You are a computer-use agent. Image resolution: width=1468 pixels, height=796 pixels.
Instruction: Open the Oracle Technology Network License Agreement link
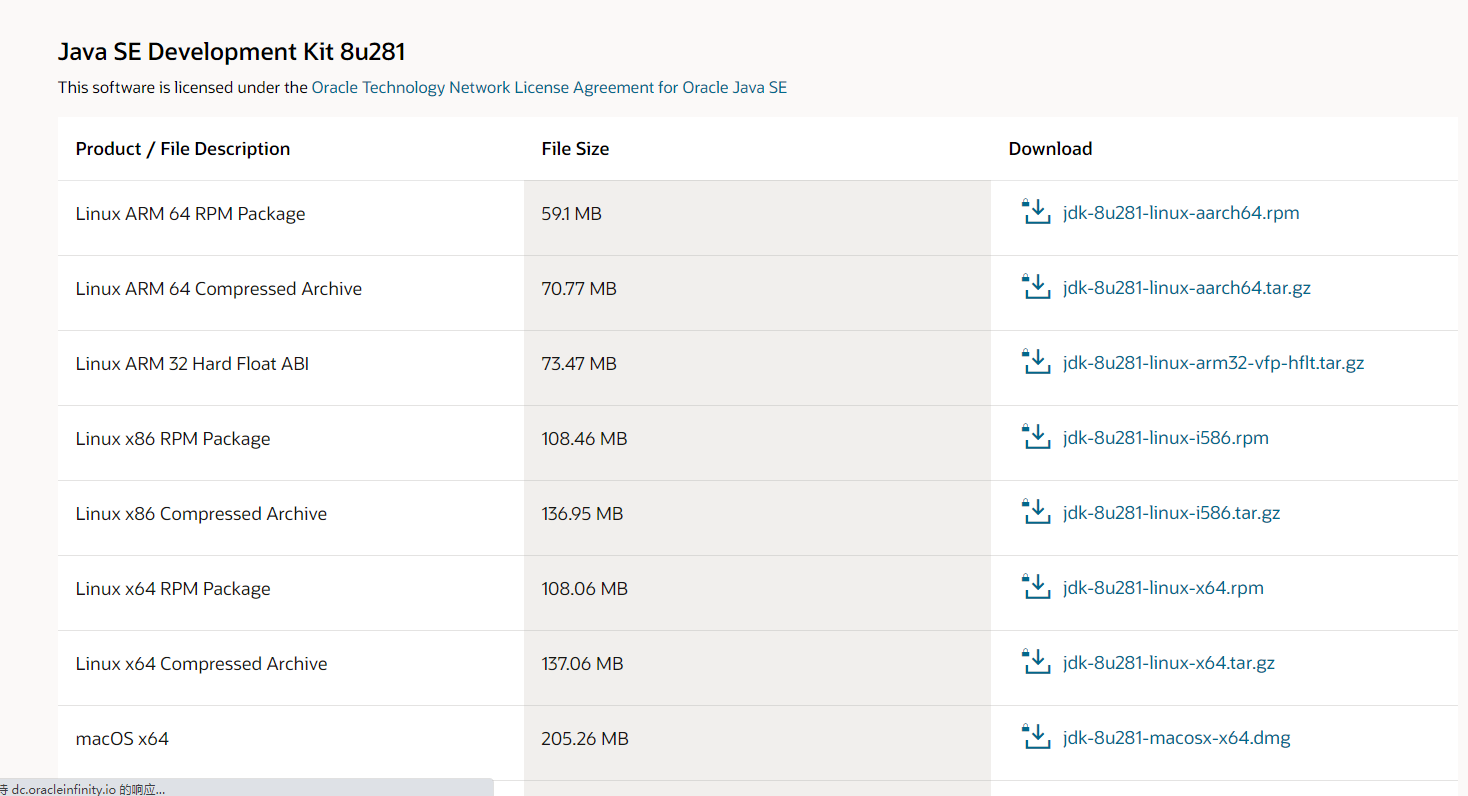coord(549,88)
